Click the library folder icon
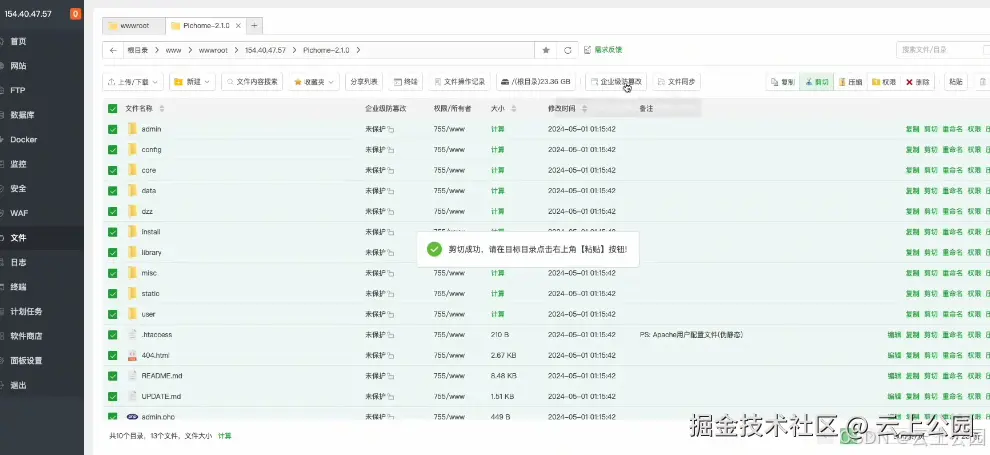Image resolution: width=990 pixels, height=455 pixels. click(x=132, y=252)
